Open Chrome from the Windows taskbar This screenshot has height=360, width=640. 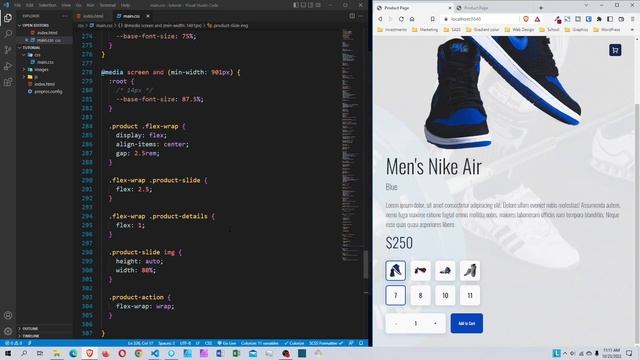point(138,353)
